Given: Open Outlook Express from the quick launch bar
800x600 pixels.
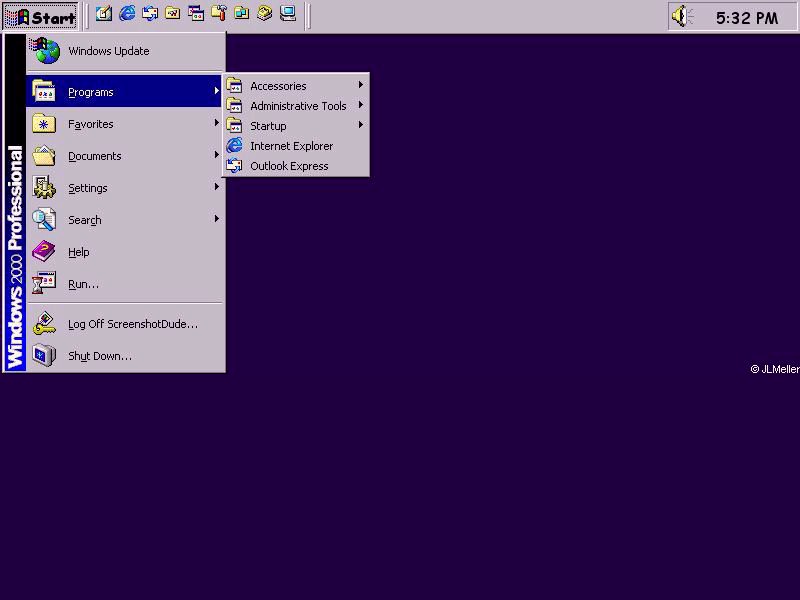Looking at the screenshot, I should pyautogui.click(x=150, y=13).
